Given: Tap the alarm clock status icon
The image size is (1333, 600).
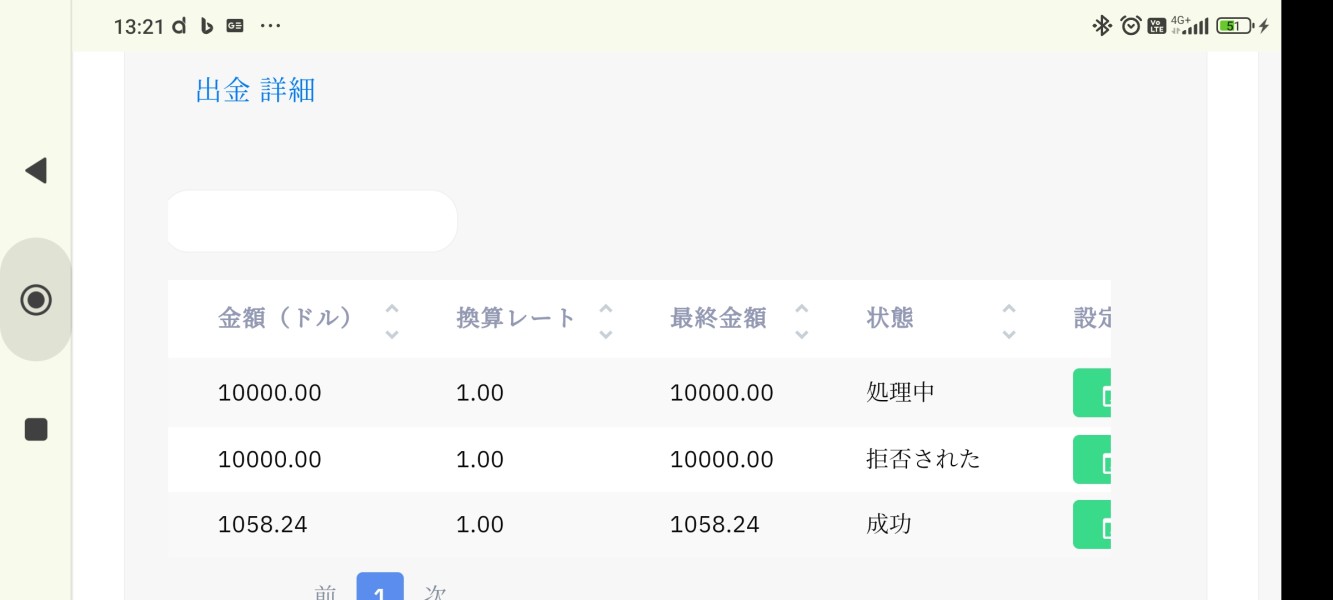Looking at the screenshot, I should coord(1129,26).
